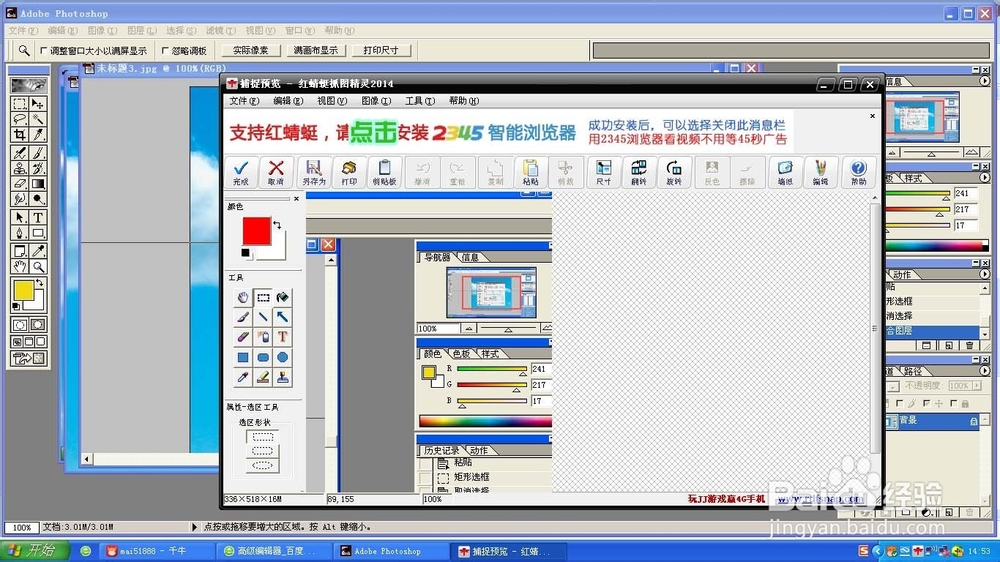The height and width of the screenshot is (562, 1000).
Task: Click the 满画布显示 button
Action: tap(316, 50)
